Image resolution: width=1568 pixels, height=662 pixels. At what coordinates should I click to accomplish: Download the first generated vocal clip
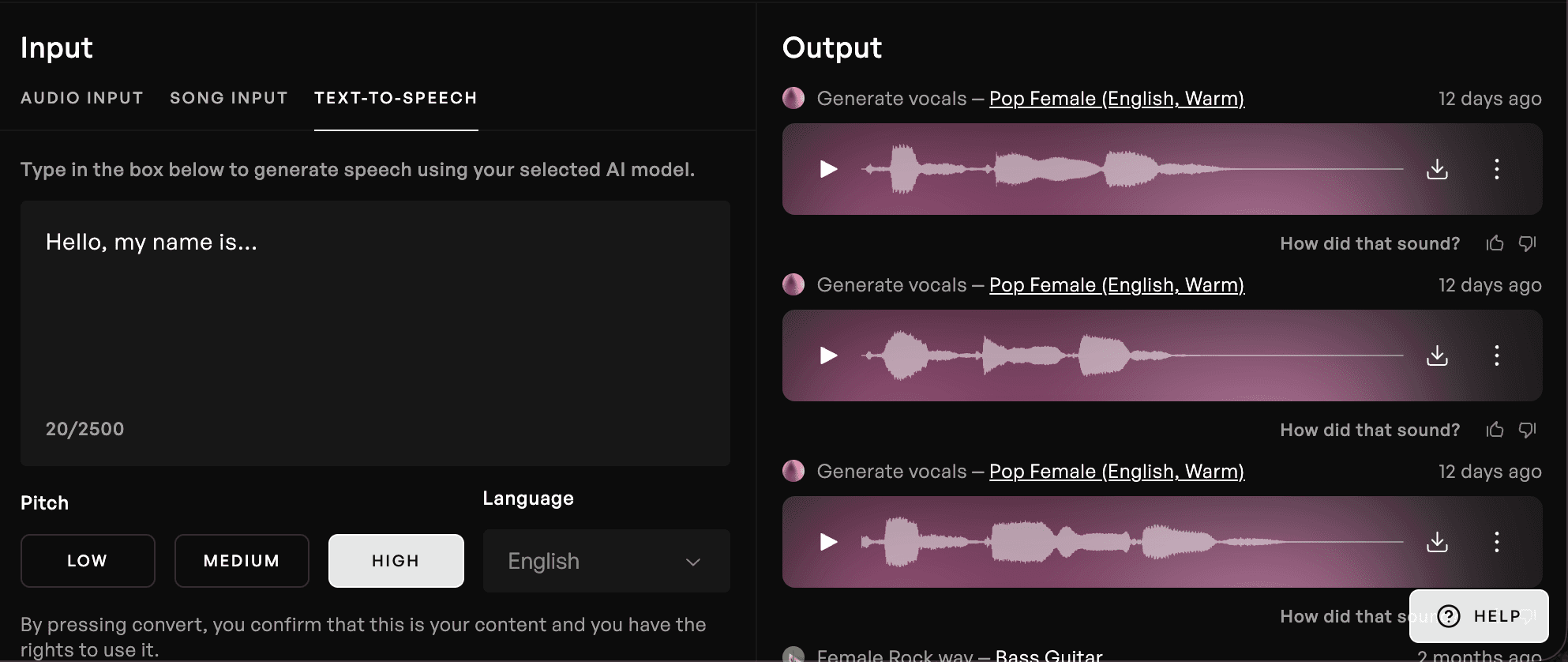pyautogui.click(x=1437, y=169)
